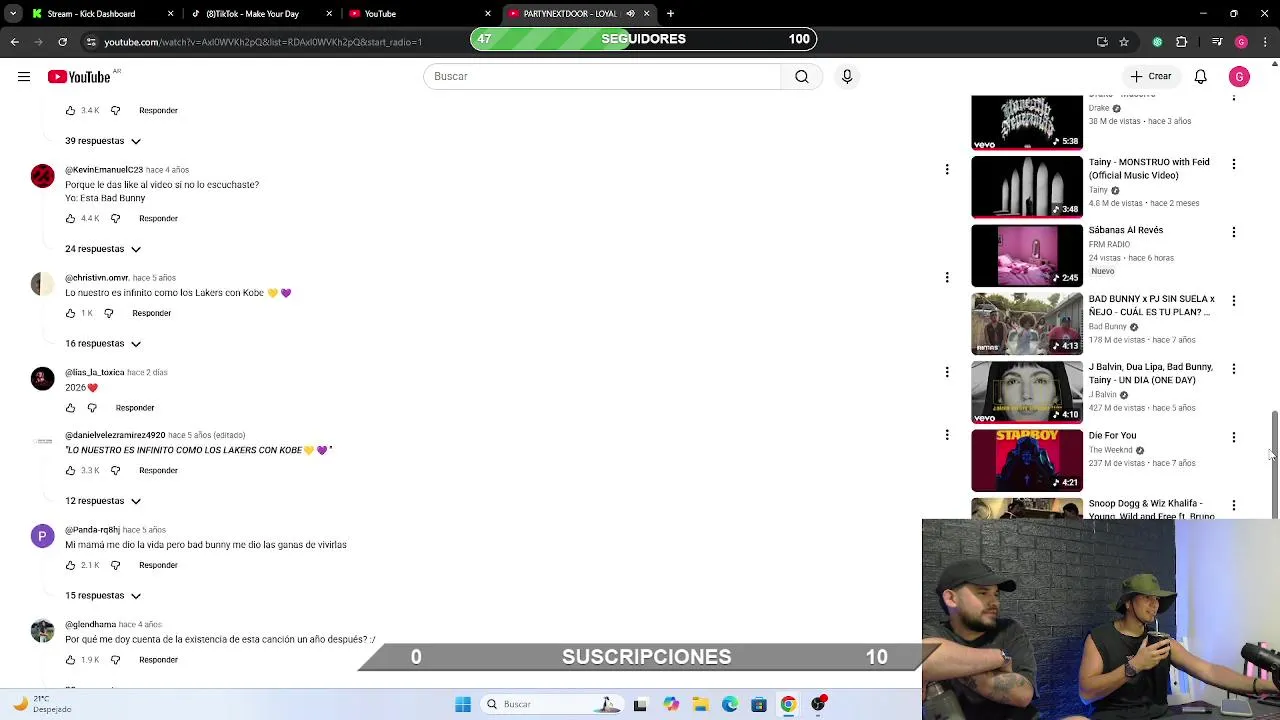The height and width of the screenshot is (720, 1280).
Task: Open the account avatar menu
Action: pos(1239,77)
